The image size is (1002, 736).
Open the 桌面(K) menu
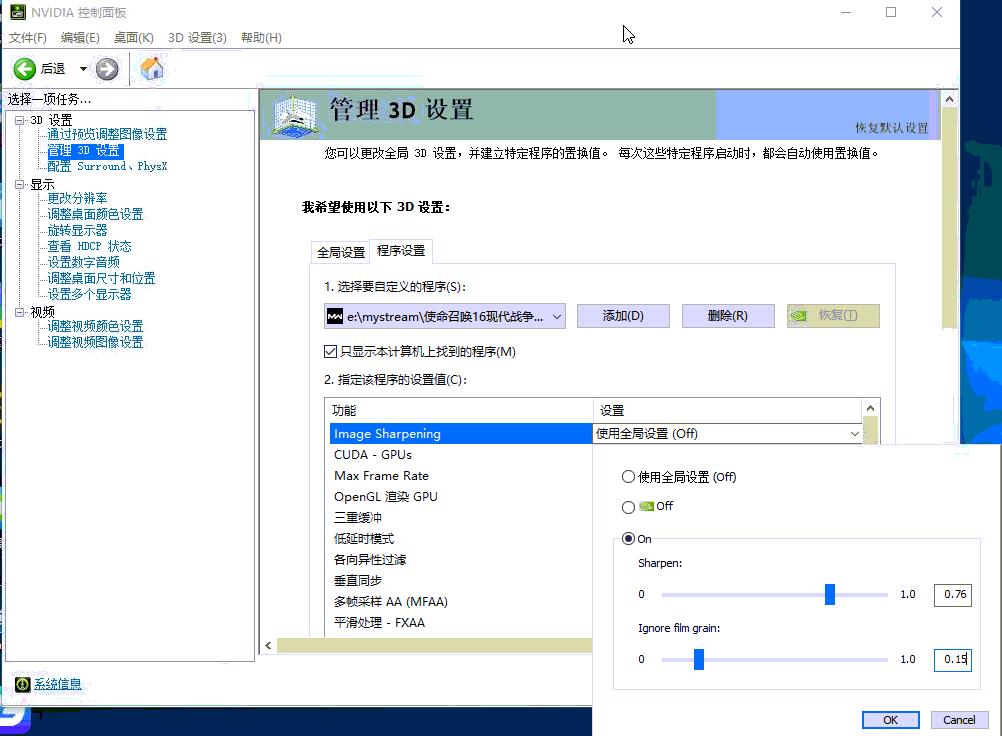coord(134,38)
